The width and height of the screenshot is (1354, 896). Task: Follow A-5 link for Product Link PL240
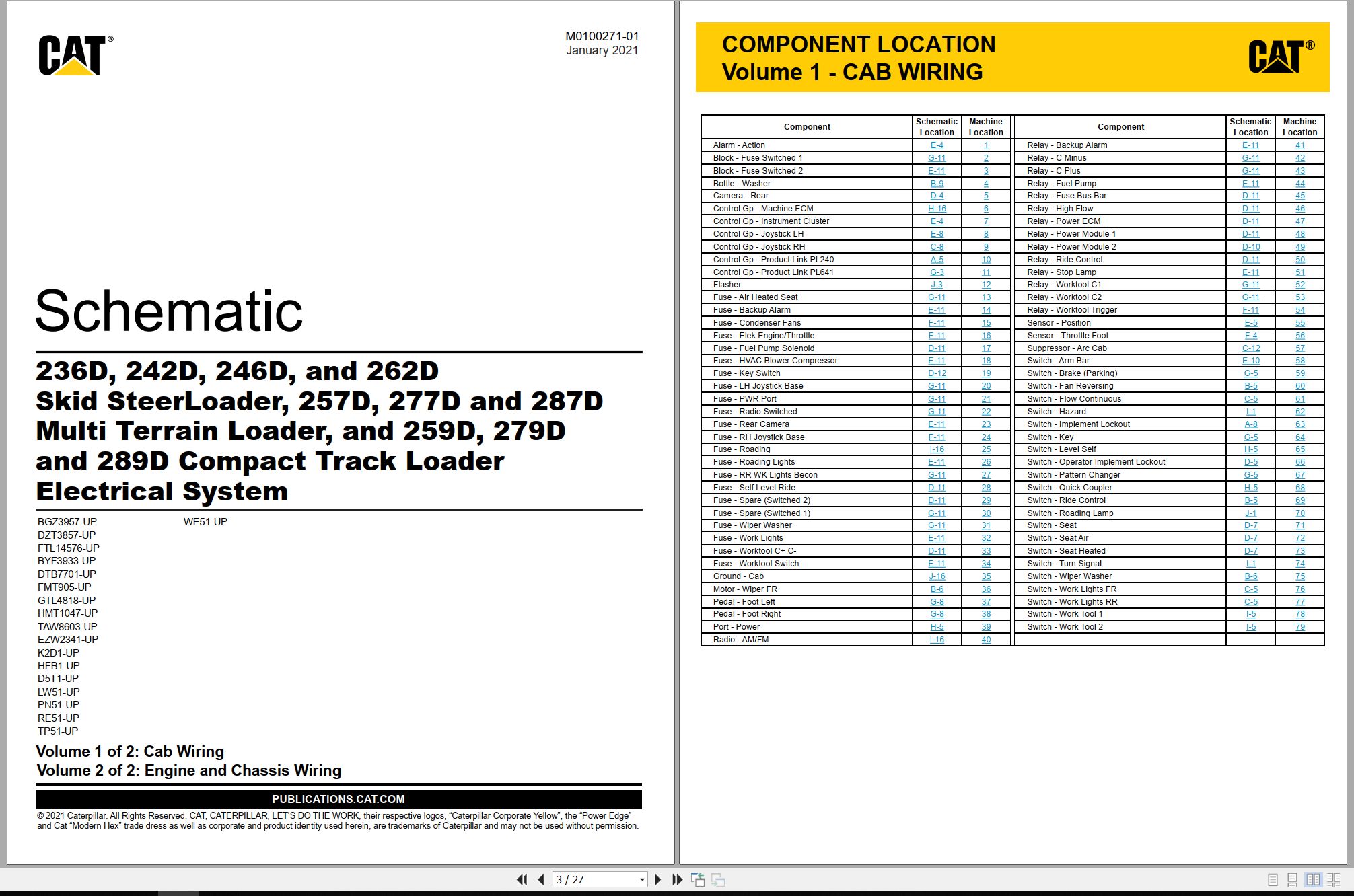(937, 260)
